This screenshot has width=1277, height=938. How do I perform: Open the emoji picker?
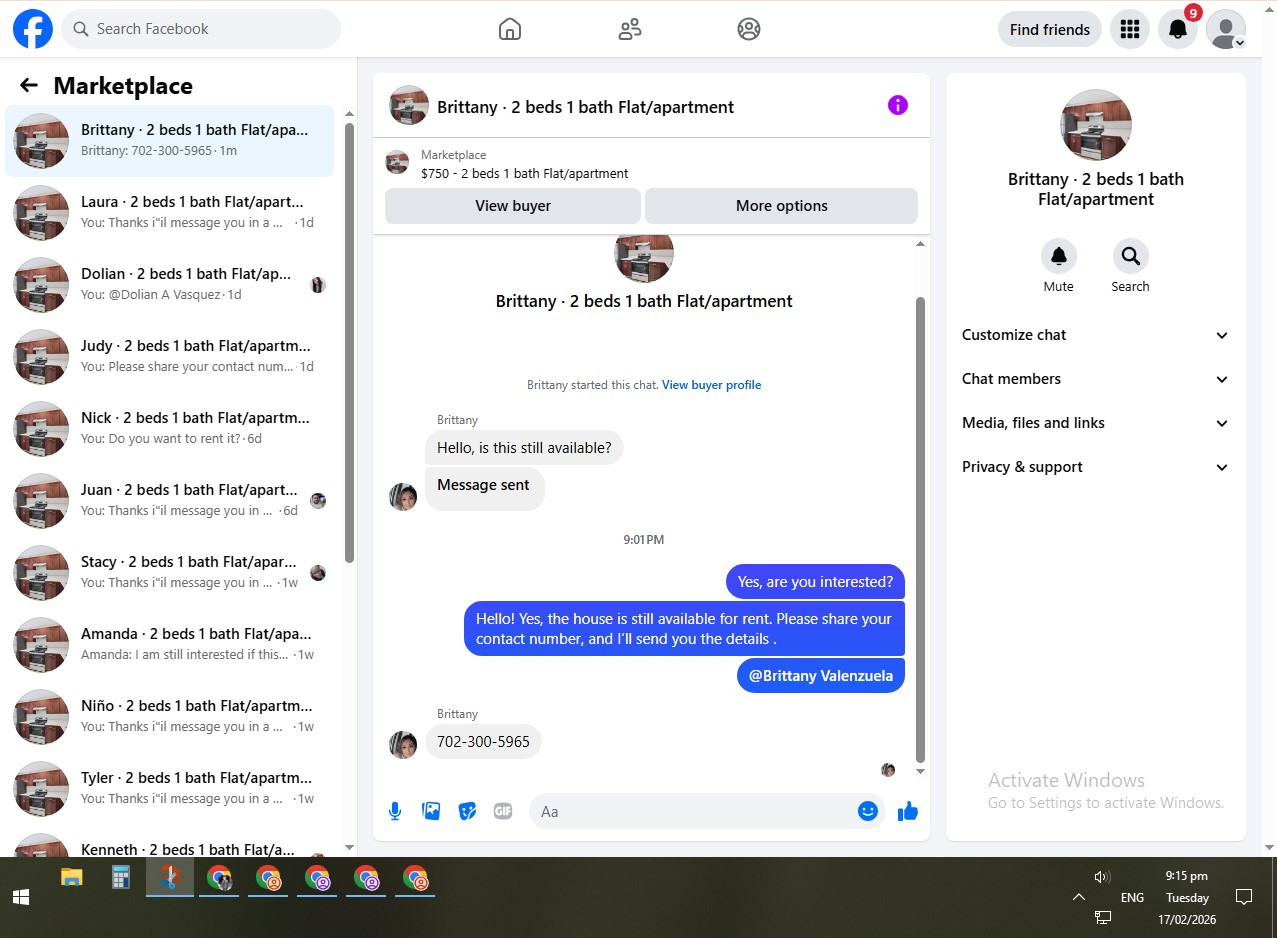(868, 811)
